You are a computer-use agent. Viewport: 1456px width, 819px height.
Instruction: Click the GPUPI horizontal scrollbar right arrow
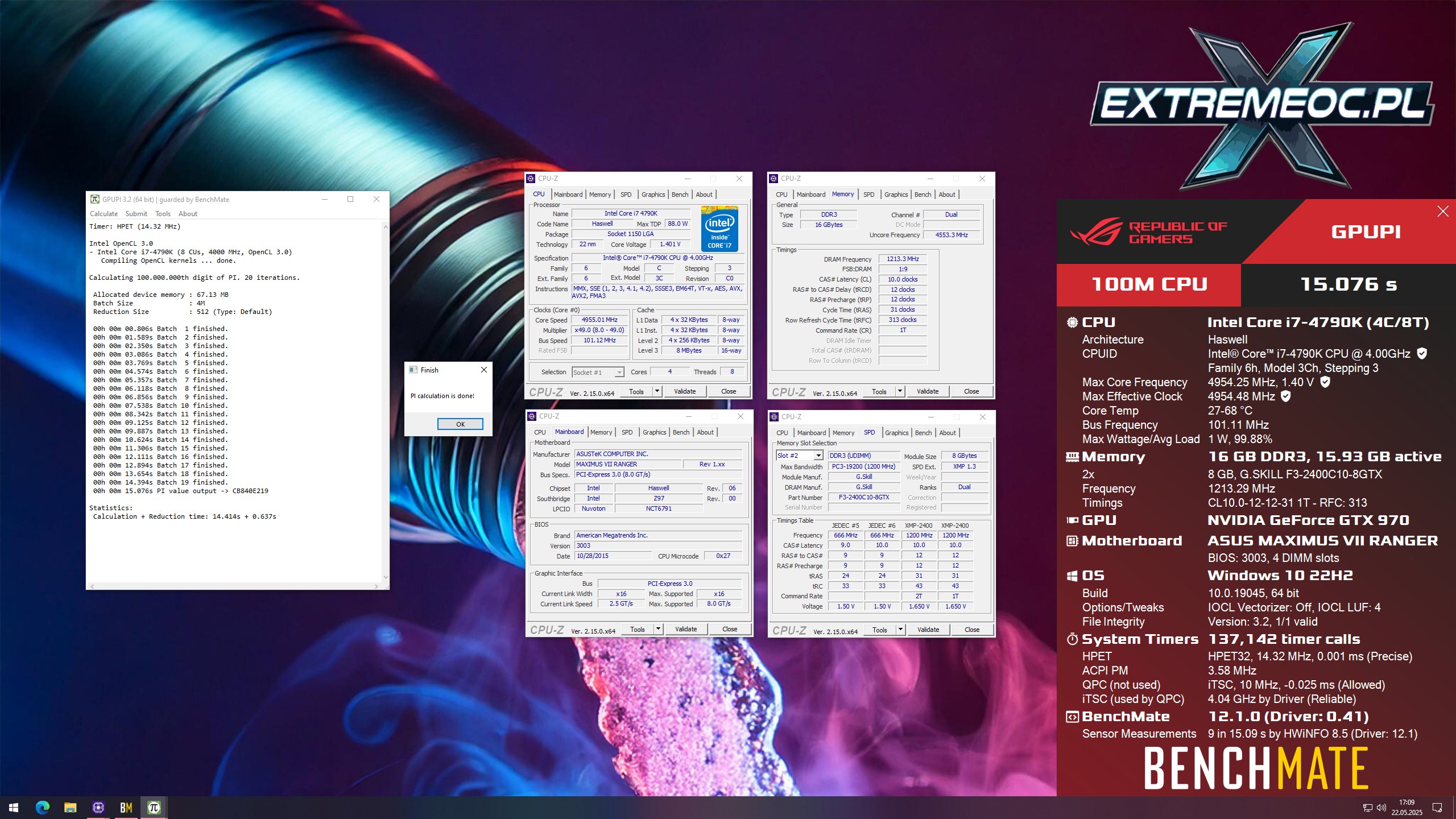377,586
